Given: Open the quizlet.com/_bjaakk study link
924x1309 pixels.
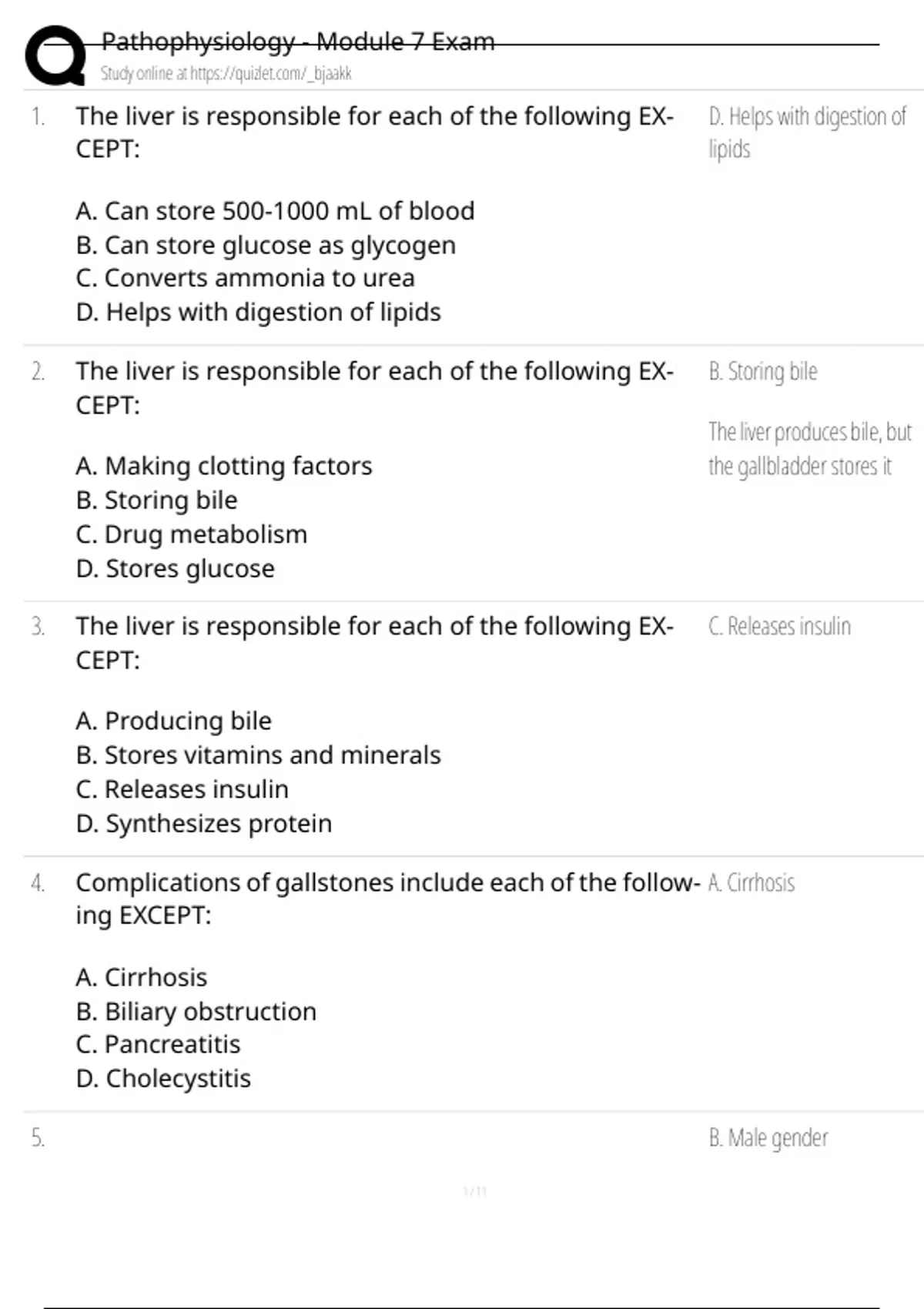Looking at the screenshot, I should click(226, 74).
